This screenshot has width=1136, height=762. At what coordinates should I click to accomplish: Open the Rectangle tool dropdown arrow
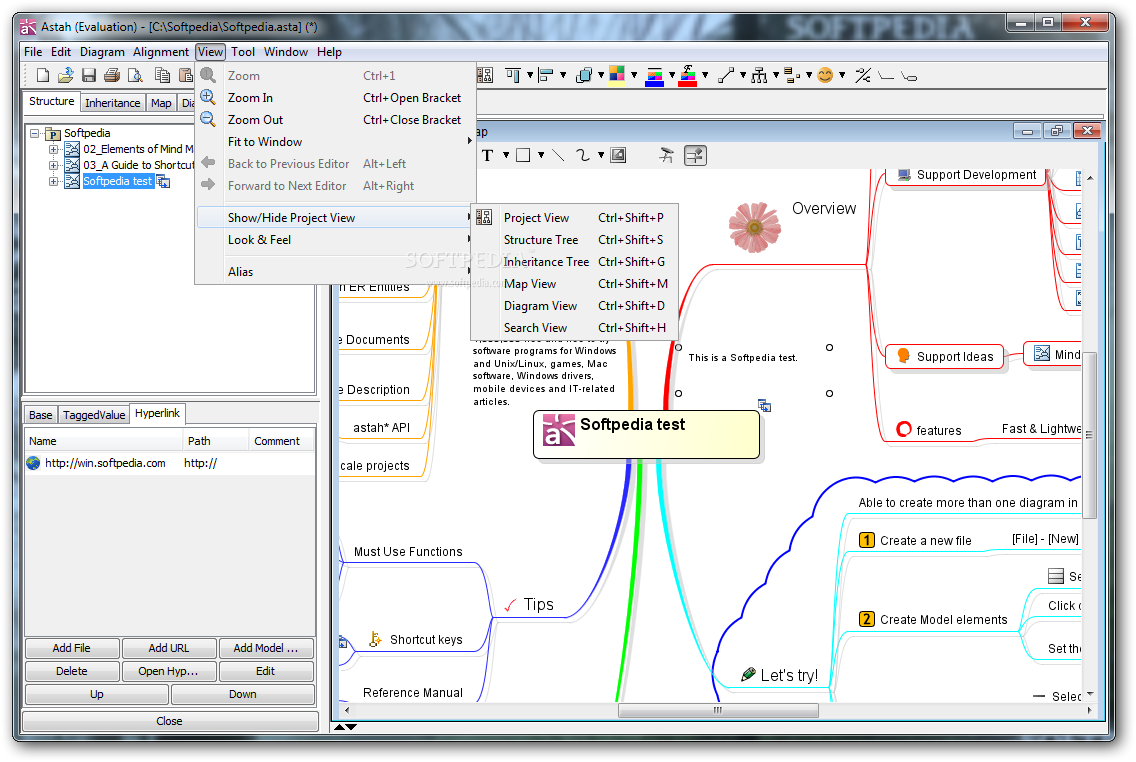(x=541, y=155)
